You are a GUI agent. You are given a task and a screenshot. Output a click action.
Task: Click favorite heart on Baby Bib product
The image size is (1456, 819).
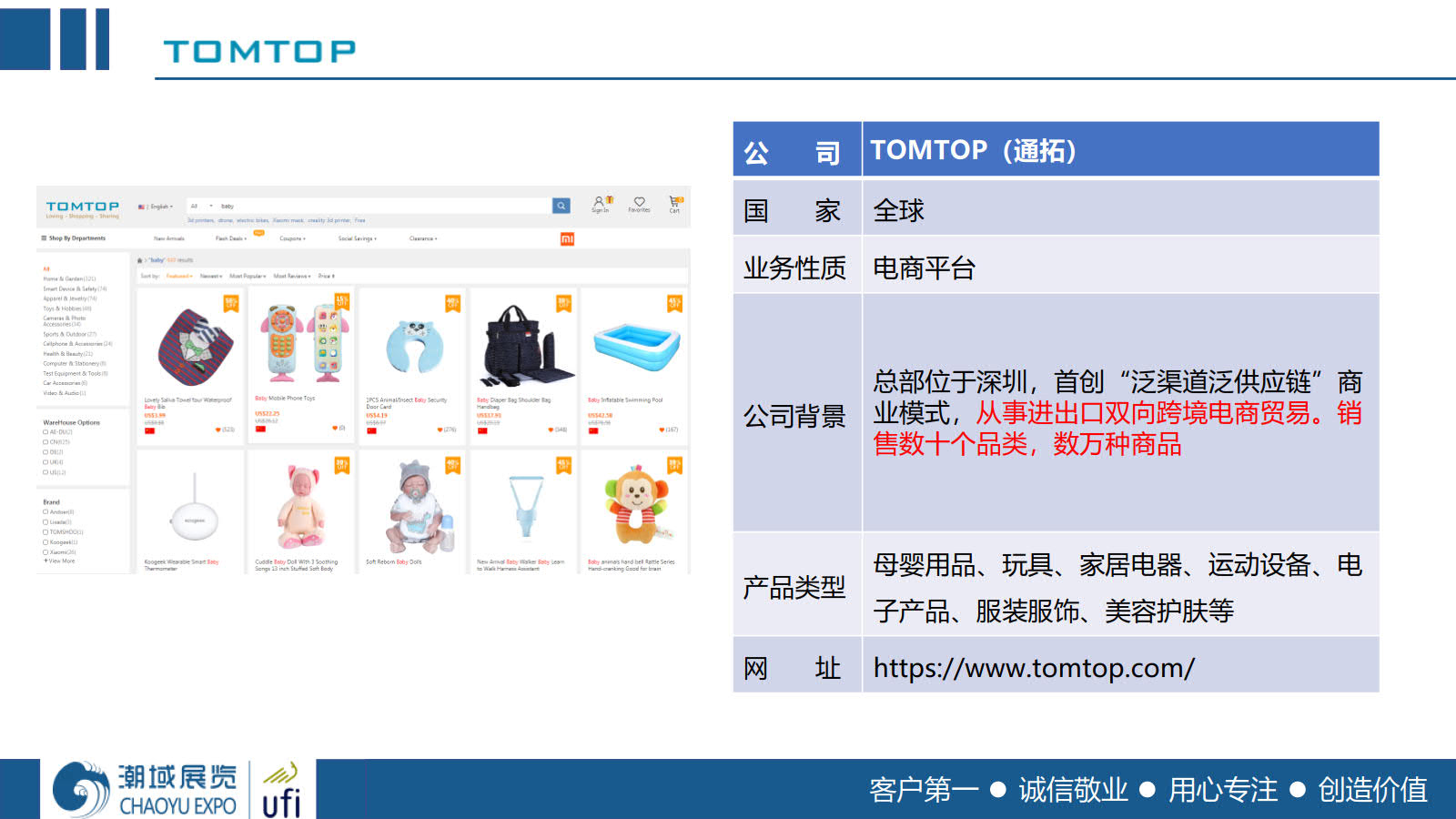click(x=218, y=430)
